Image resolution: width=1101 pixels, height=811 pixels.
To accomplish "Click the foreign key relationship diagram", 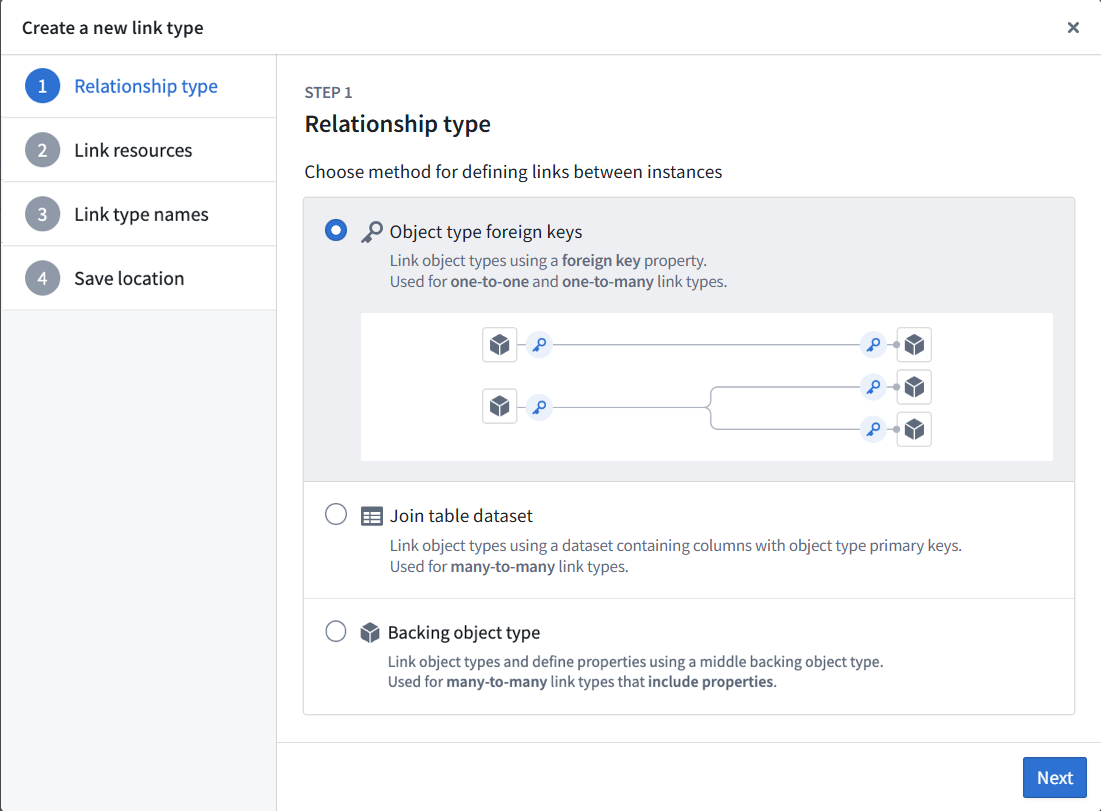I will pyautogui.click(x=706, y=387).
